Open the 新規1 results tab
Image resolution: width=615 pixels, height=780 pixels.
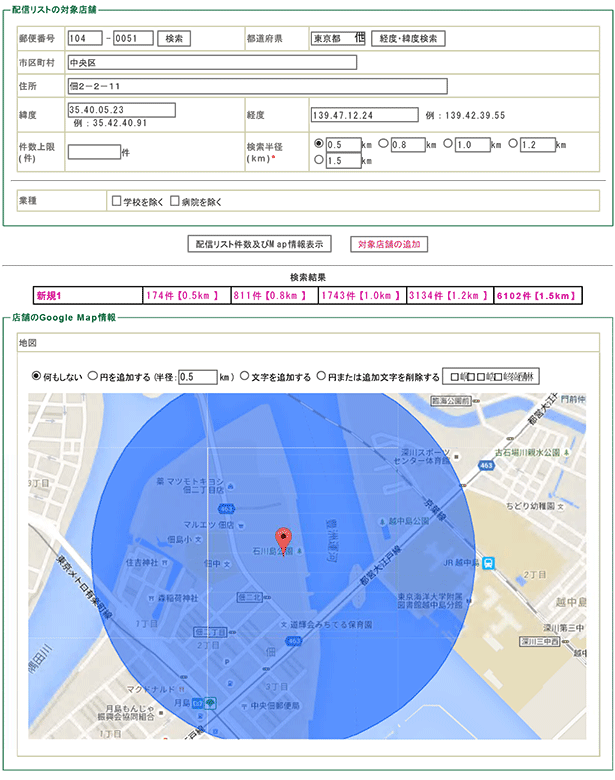click(x=88, y=295)
